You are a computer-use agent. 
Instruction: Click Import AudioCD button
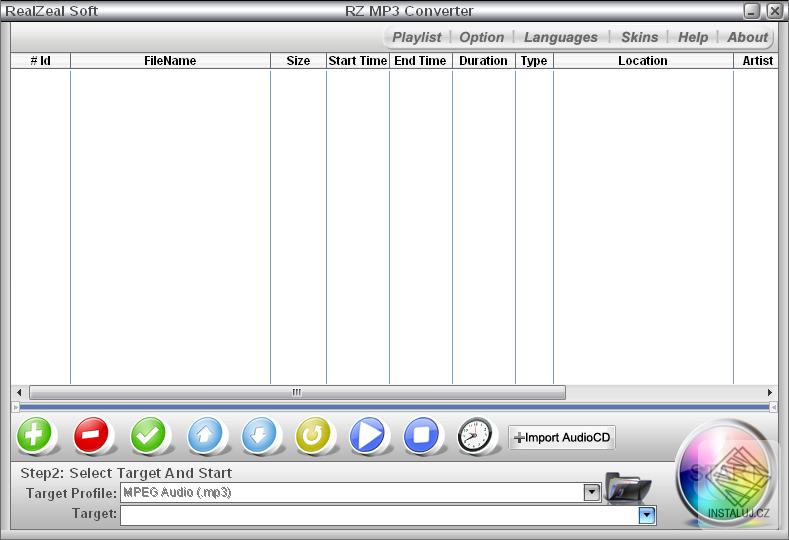pyautogui.click(x=562, y=437)
